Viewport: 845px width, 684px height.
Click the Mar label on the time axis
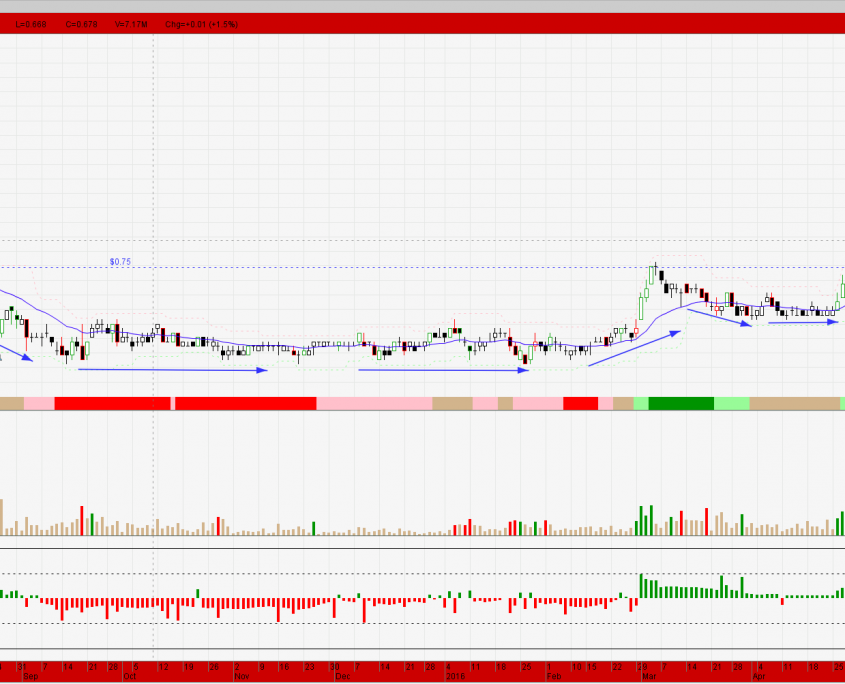pyautogui.click(x=646, y=677)
